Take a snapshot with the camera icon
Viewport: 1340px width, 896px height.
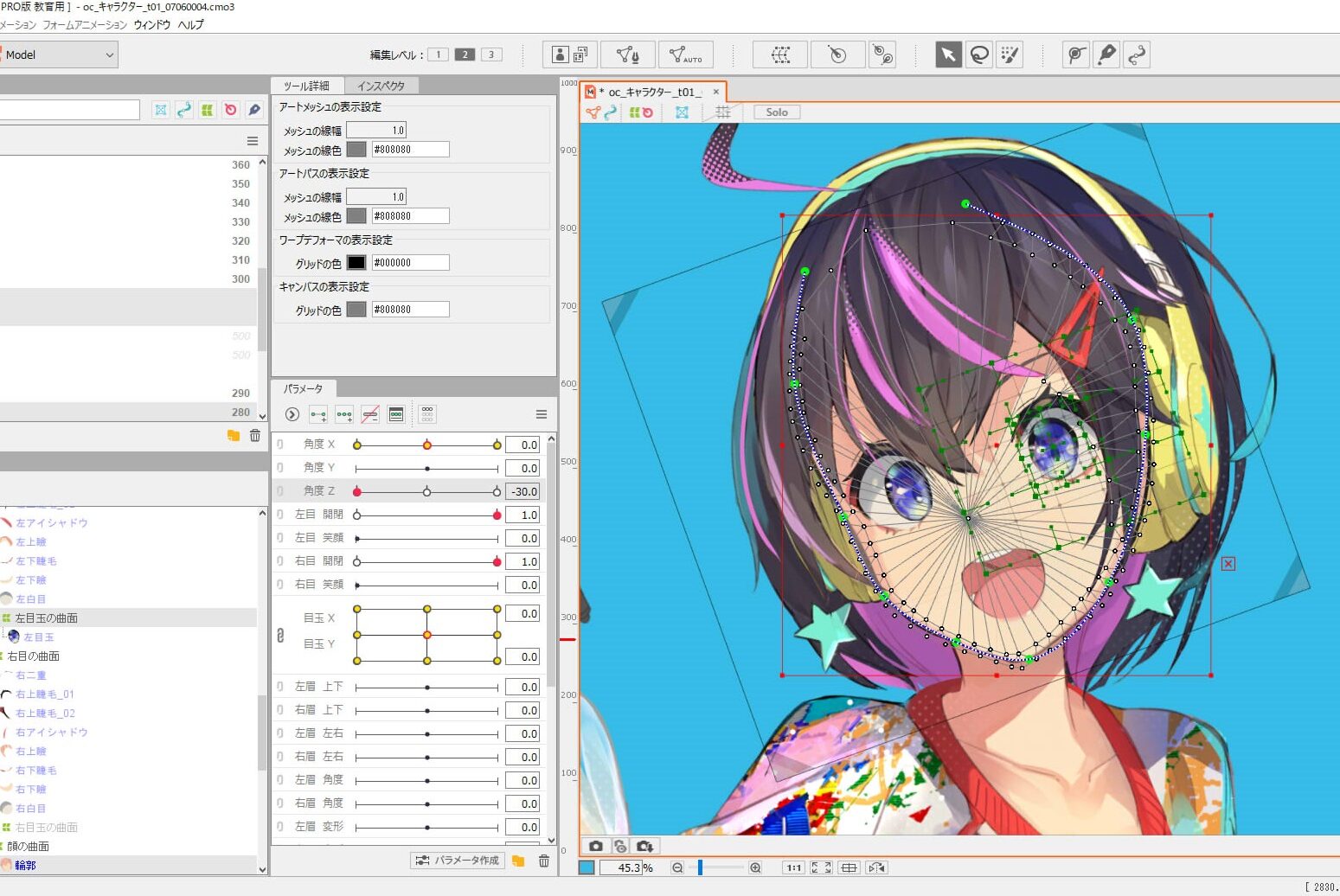pyautogui.click(x=595, y=846)
